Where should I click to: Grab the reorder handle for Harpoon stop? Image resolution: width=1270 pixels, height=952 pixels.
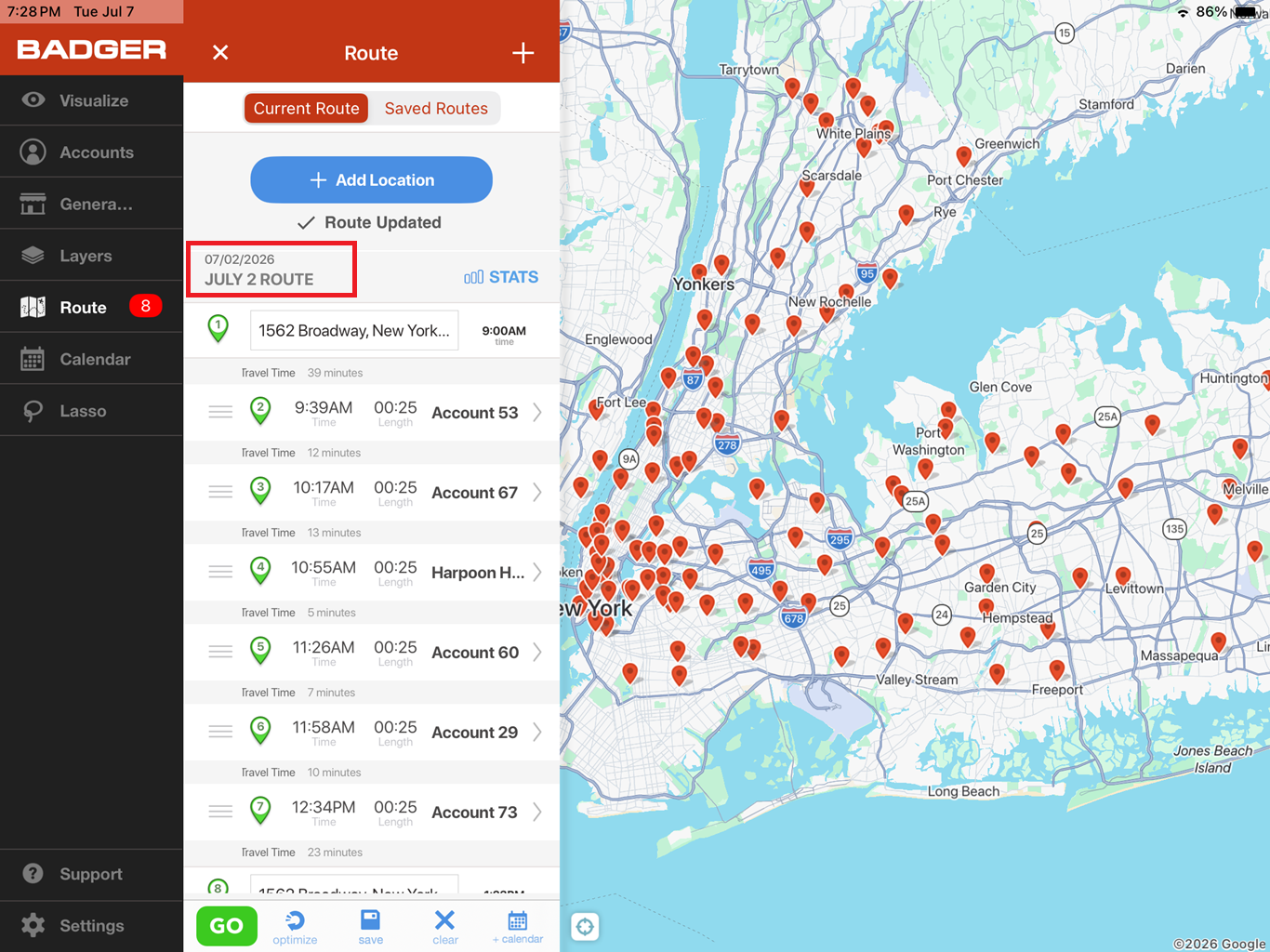220,572
